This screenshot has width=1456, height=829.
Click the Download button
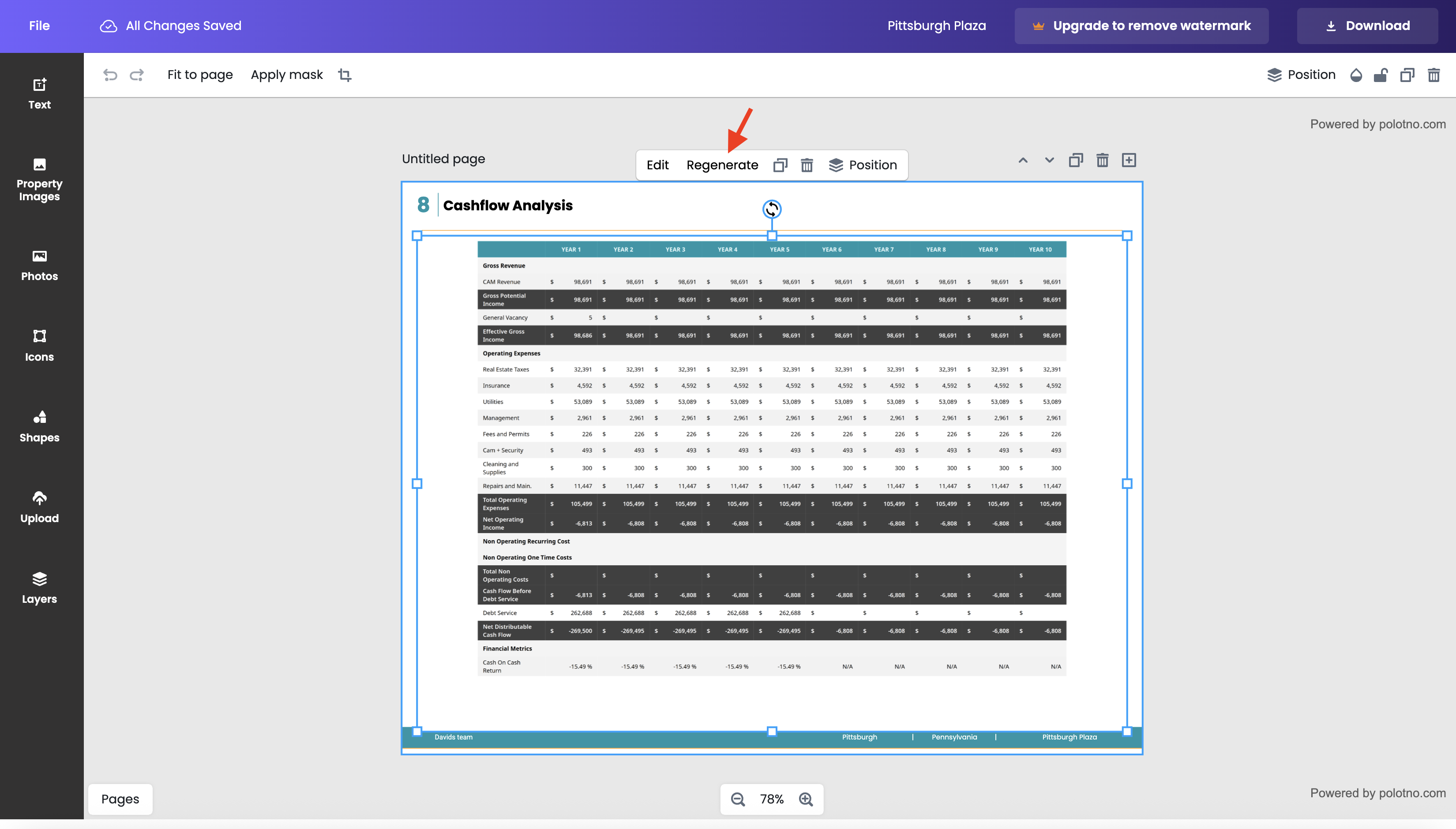click(1367, 26)
